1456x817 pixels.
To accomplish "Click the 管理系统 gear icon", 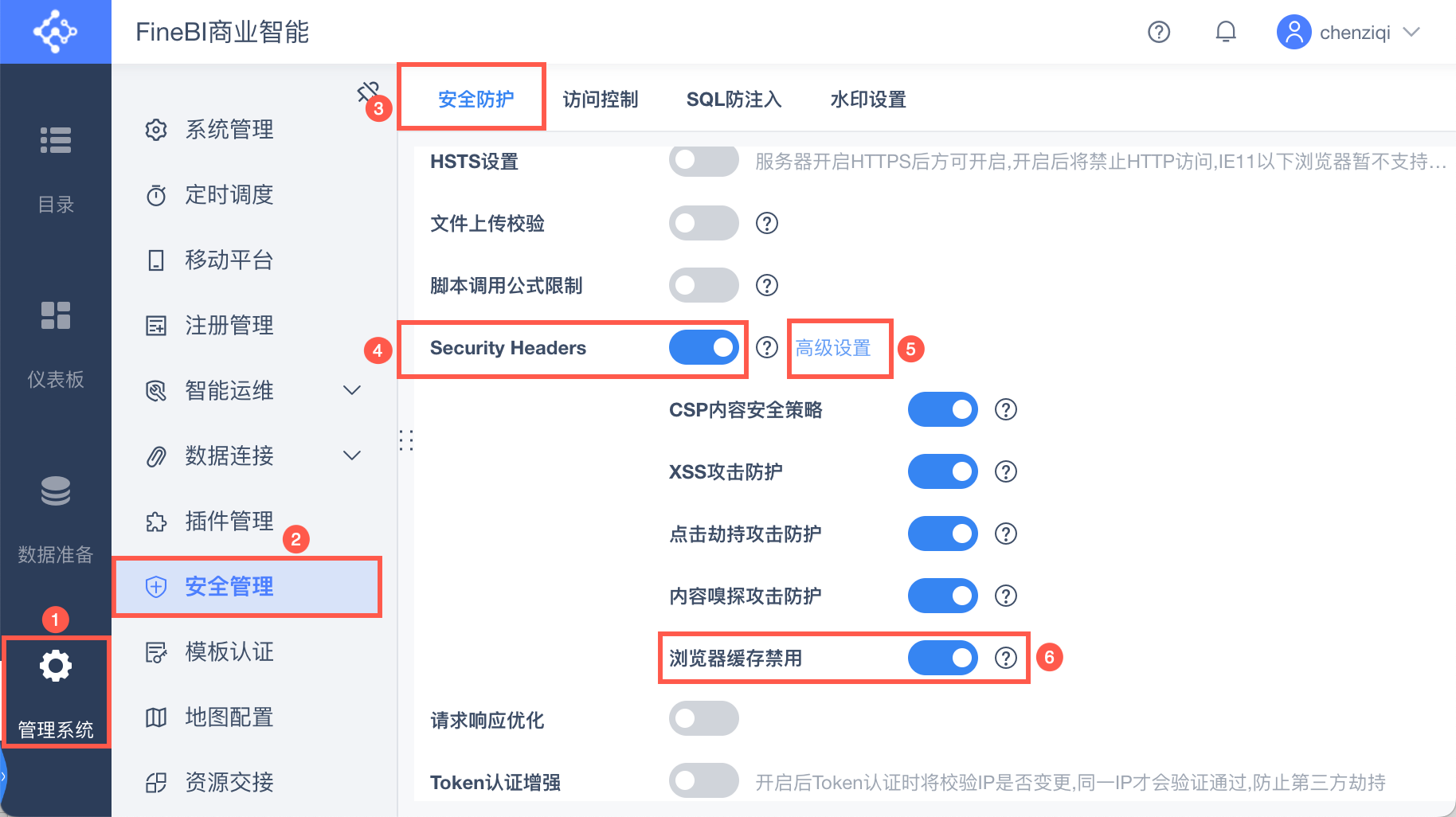I will (56, 666).
